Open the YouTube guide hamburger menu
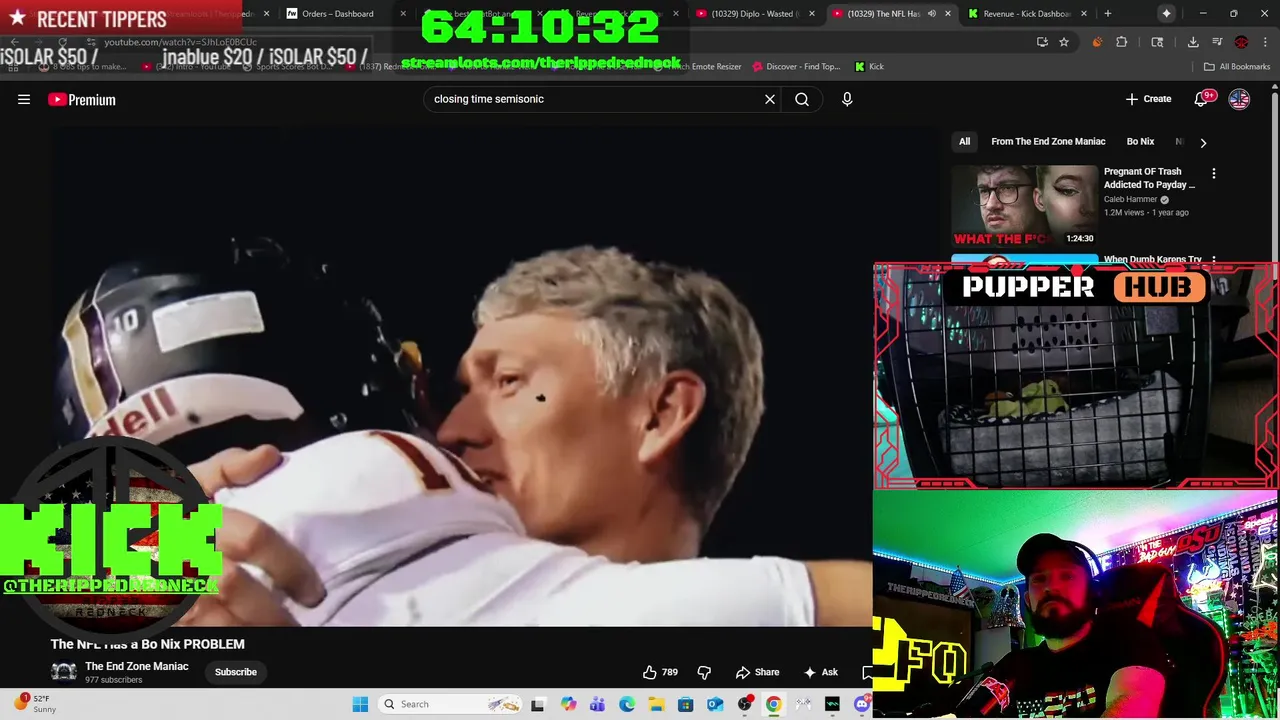 pos(24,99)
